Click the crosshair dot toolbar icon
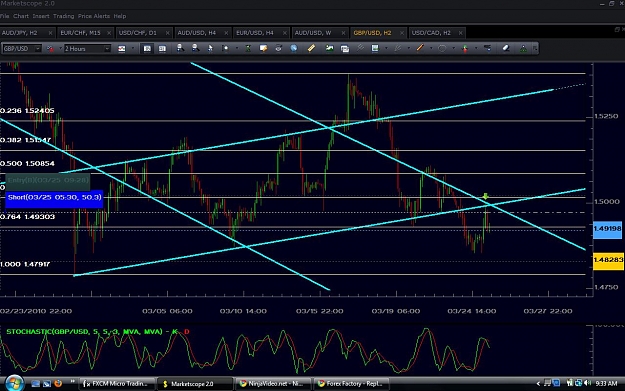Image resolution: width=625 pixels, height=391 pixels. pos(225,48)
